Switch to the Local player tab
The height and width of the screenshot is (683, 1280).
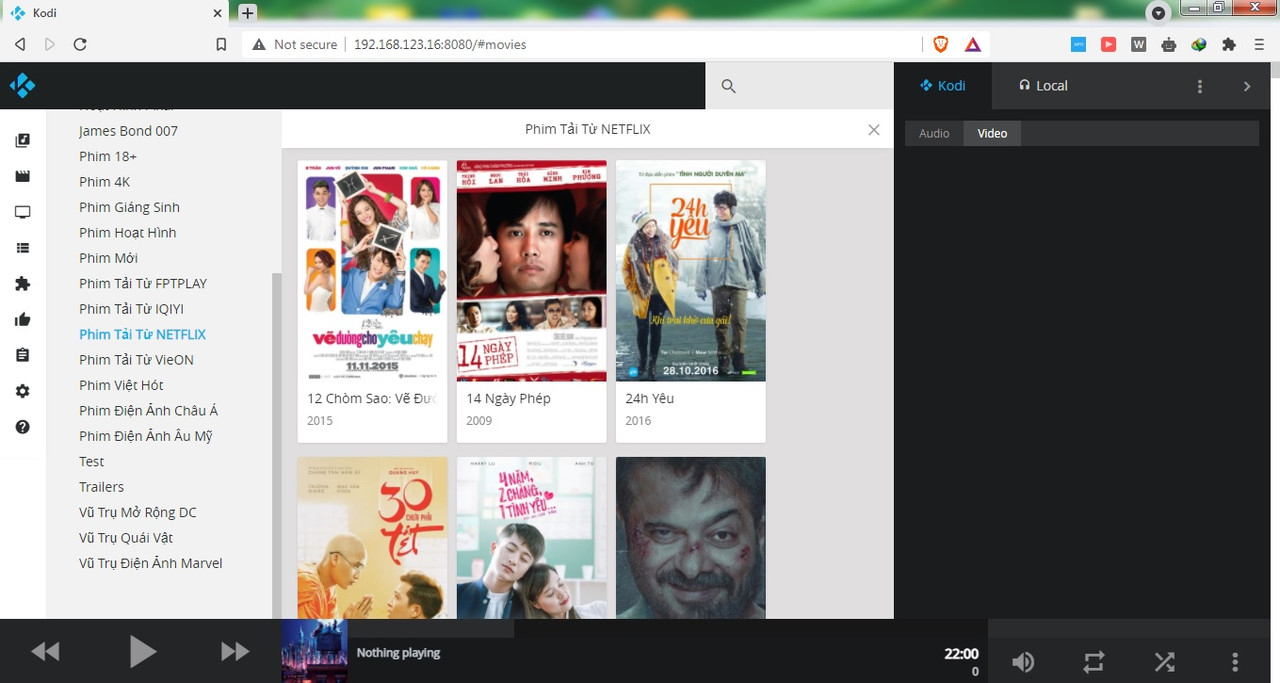[1043, 86]
